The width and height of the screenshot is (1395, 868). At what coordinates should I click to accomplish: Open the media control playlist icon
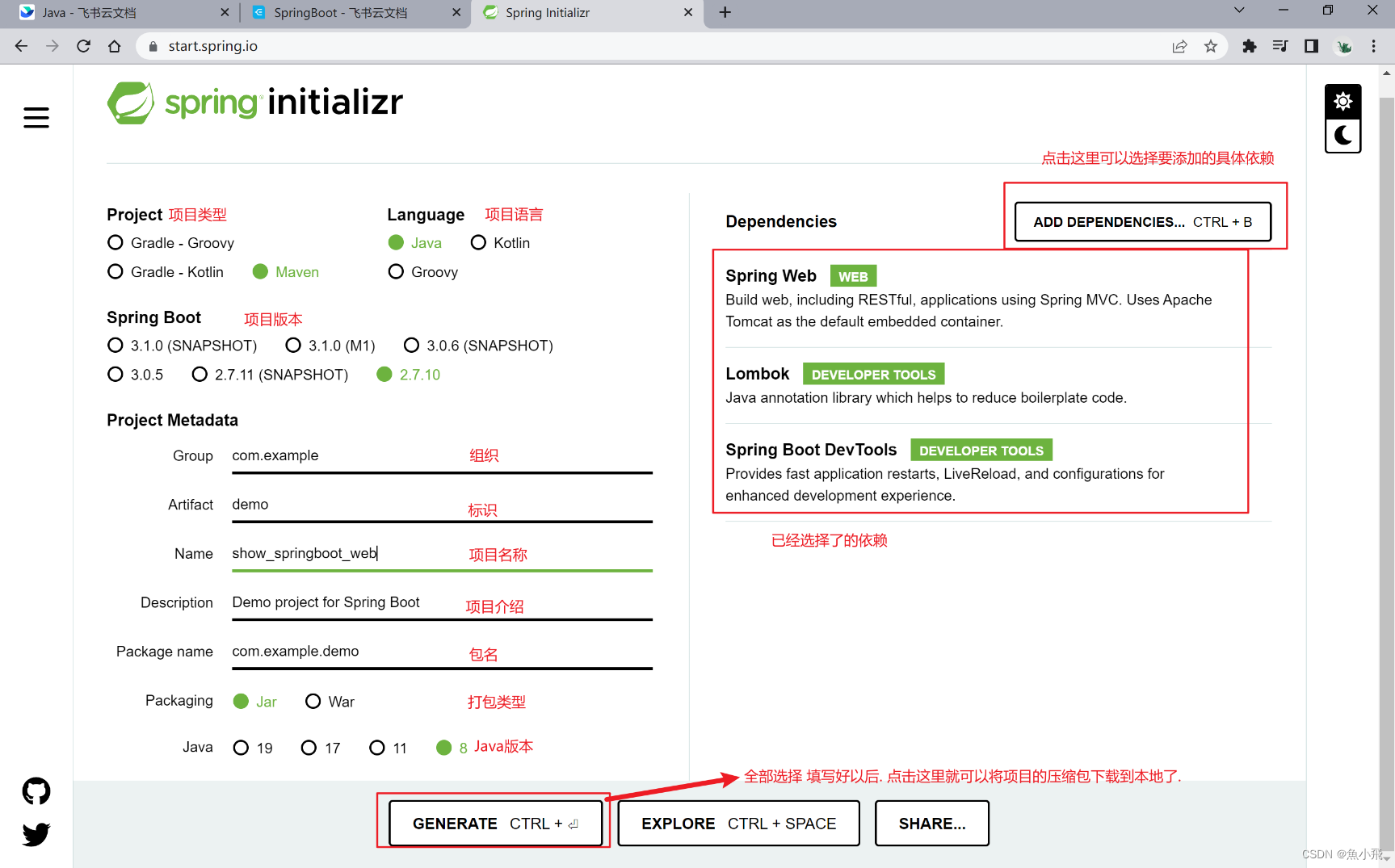[1280, 46]
